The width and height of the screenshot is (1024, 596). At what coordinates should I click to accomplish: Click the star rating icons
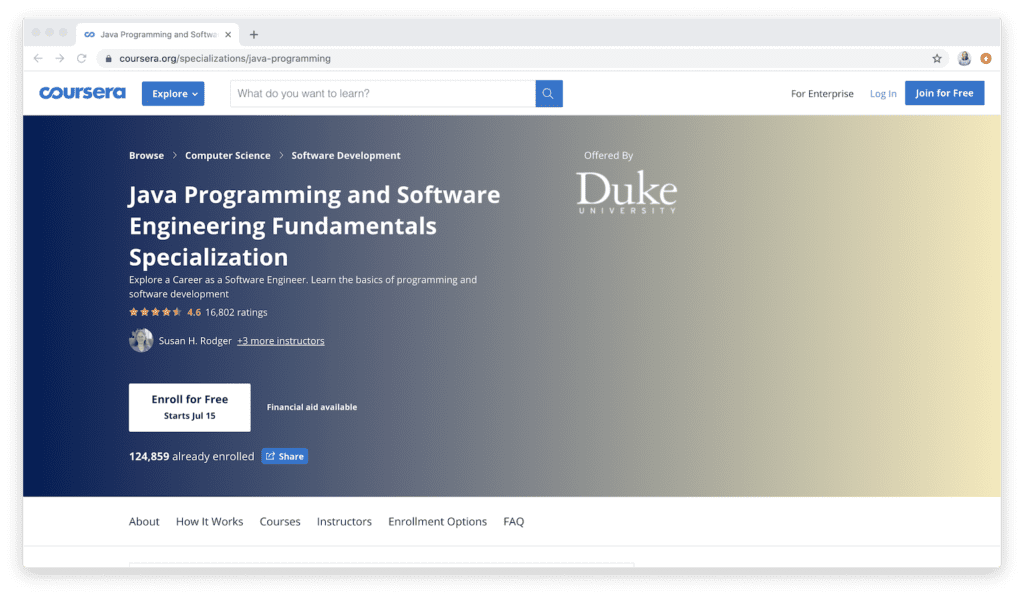tap(155, 312)
